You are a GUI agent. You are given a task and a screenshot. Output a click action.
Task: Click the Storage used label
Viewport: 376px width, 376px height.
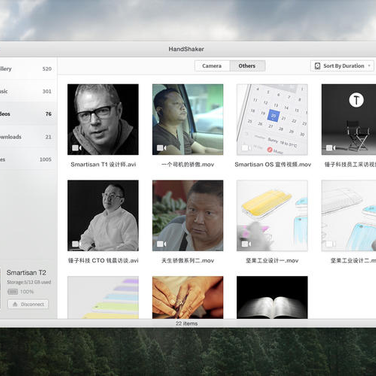tap(29, 282)
